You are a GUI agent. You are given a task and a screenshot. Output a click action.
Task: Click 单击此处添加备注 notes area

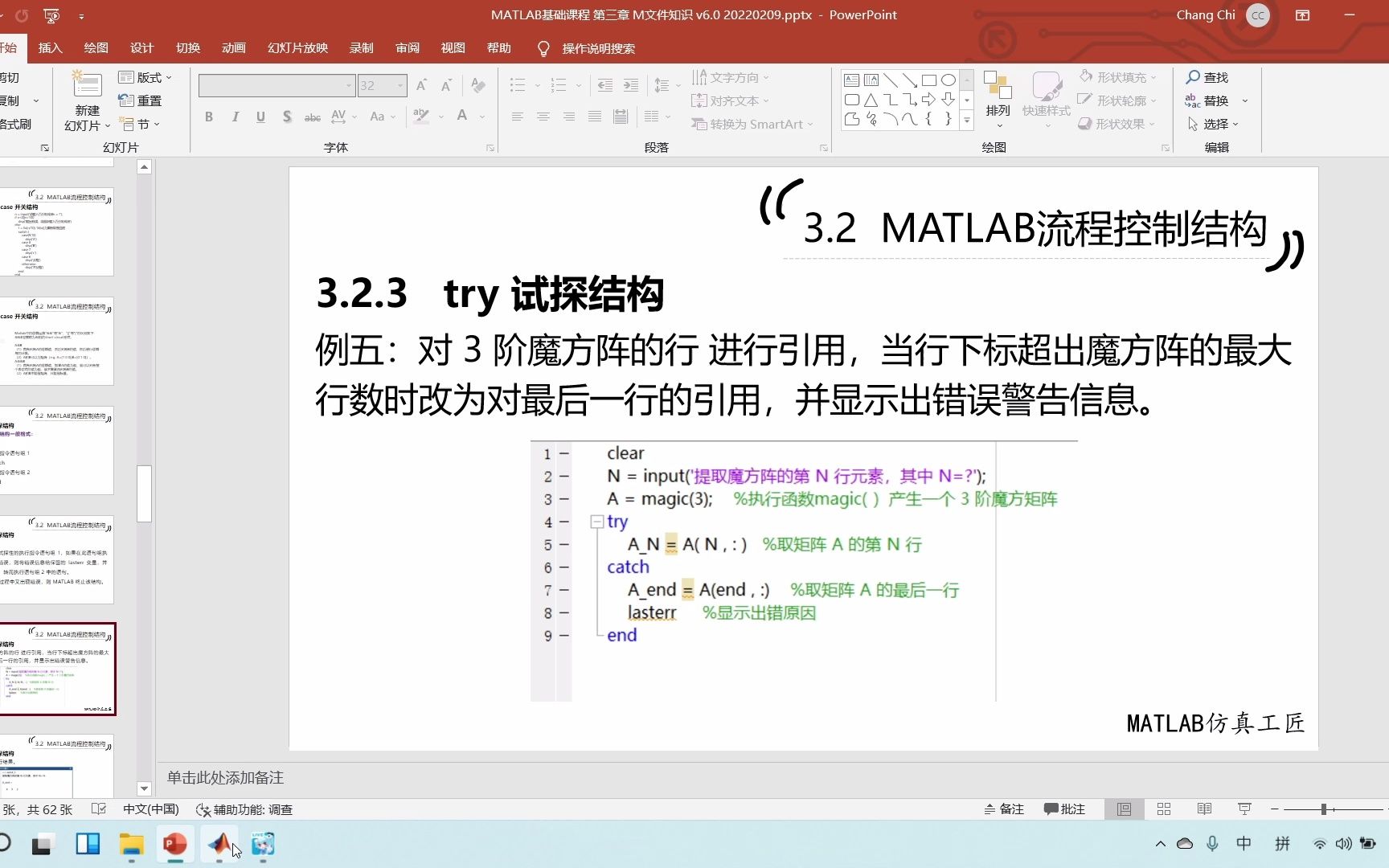225,778
